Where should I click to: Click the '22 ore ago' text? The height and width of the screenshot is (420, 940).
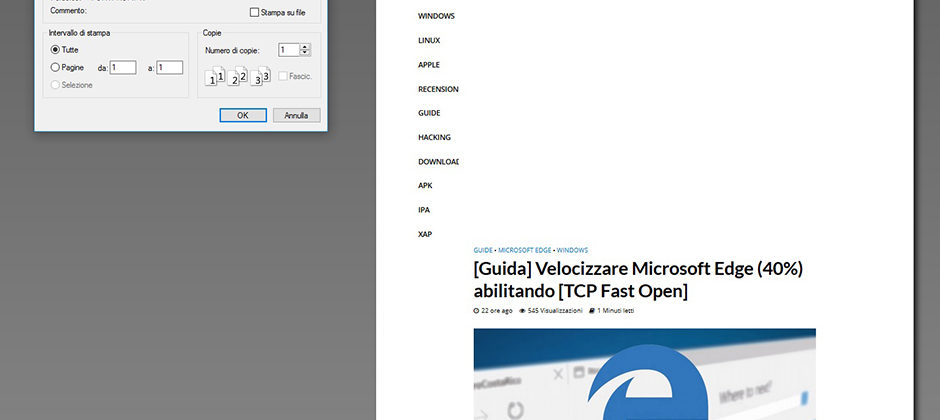tap(496, 311)
